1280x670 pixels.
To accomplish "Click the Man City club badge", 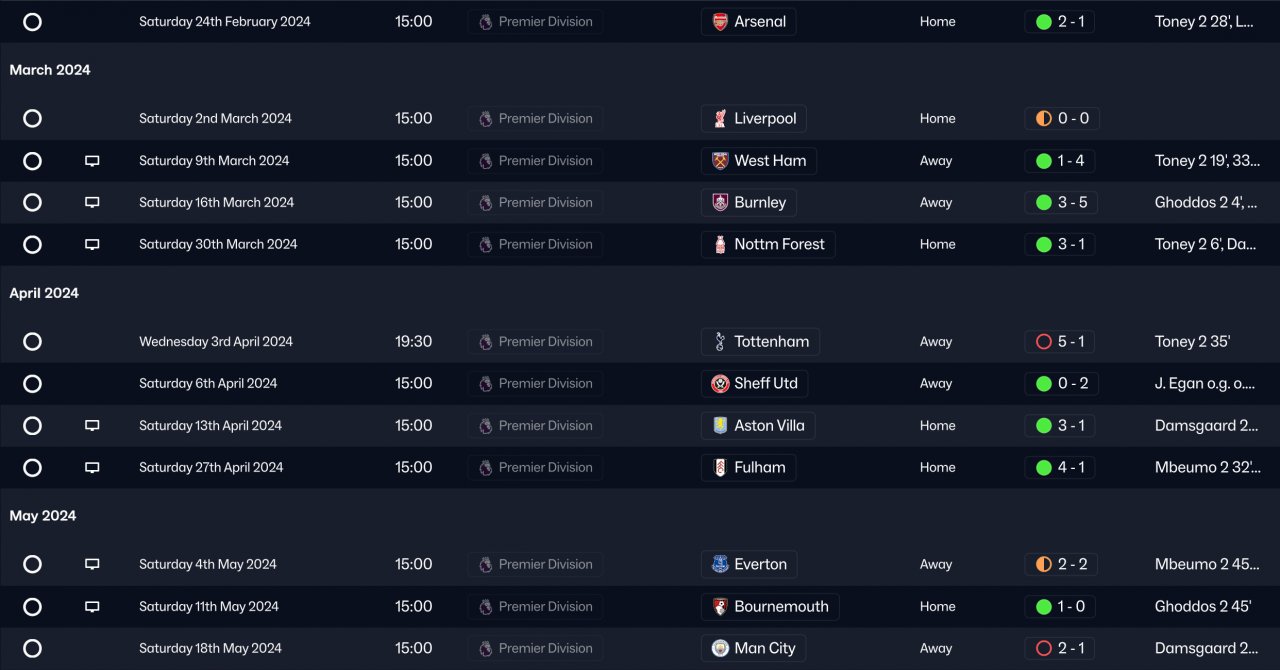I will pyautogui.click(x=720, y=648).
